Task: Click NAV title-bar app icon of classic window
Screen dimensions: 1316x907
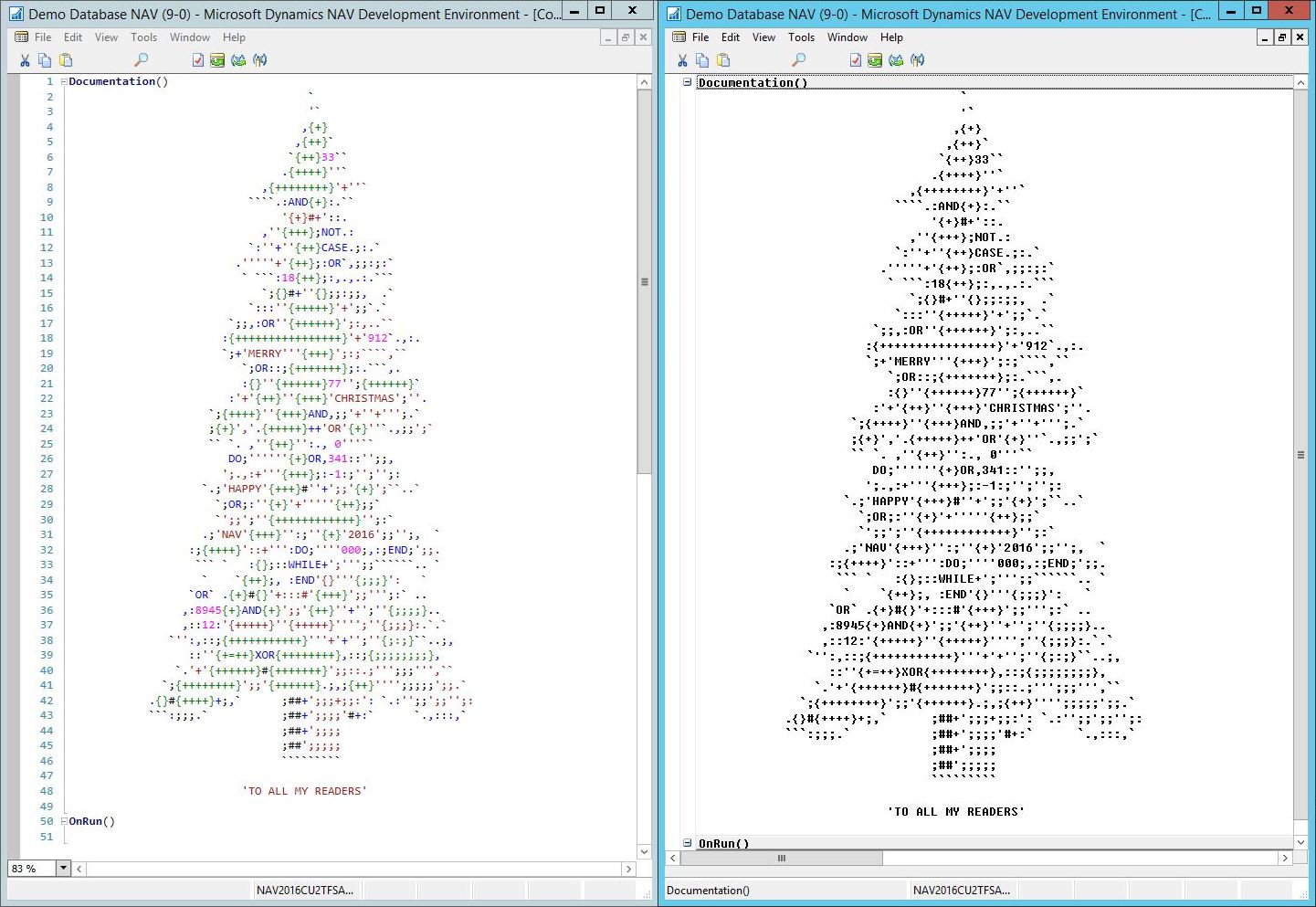Action: click(673, 14)
